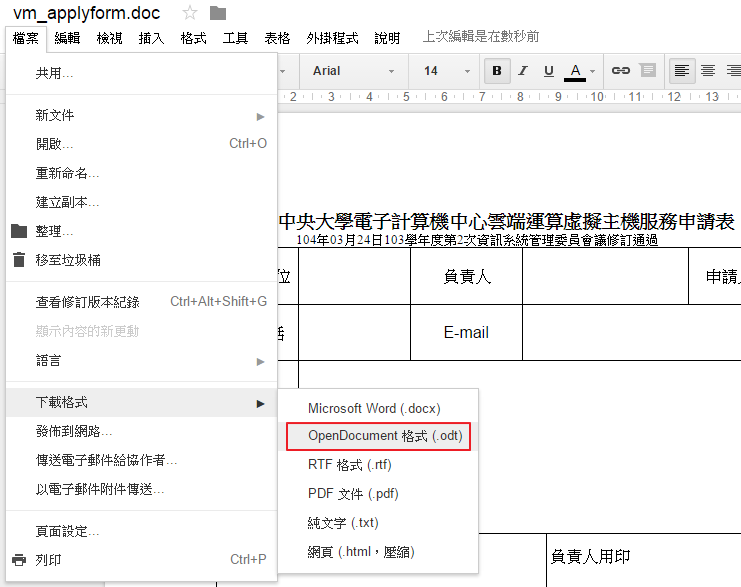This screenshot has height=587, width=741.
Task: Toggle underline text formatting
Action: coord(549,71)
